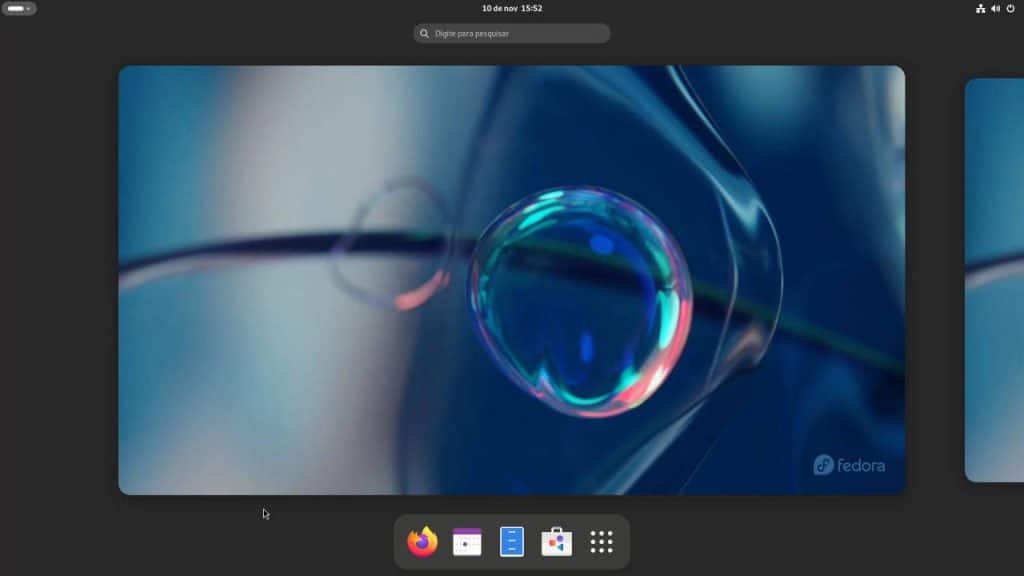
Task: Open the Calendar app from the dock
Action: (x=466, y=542)
